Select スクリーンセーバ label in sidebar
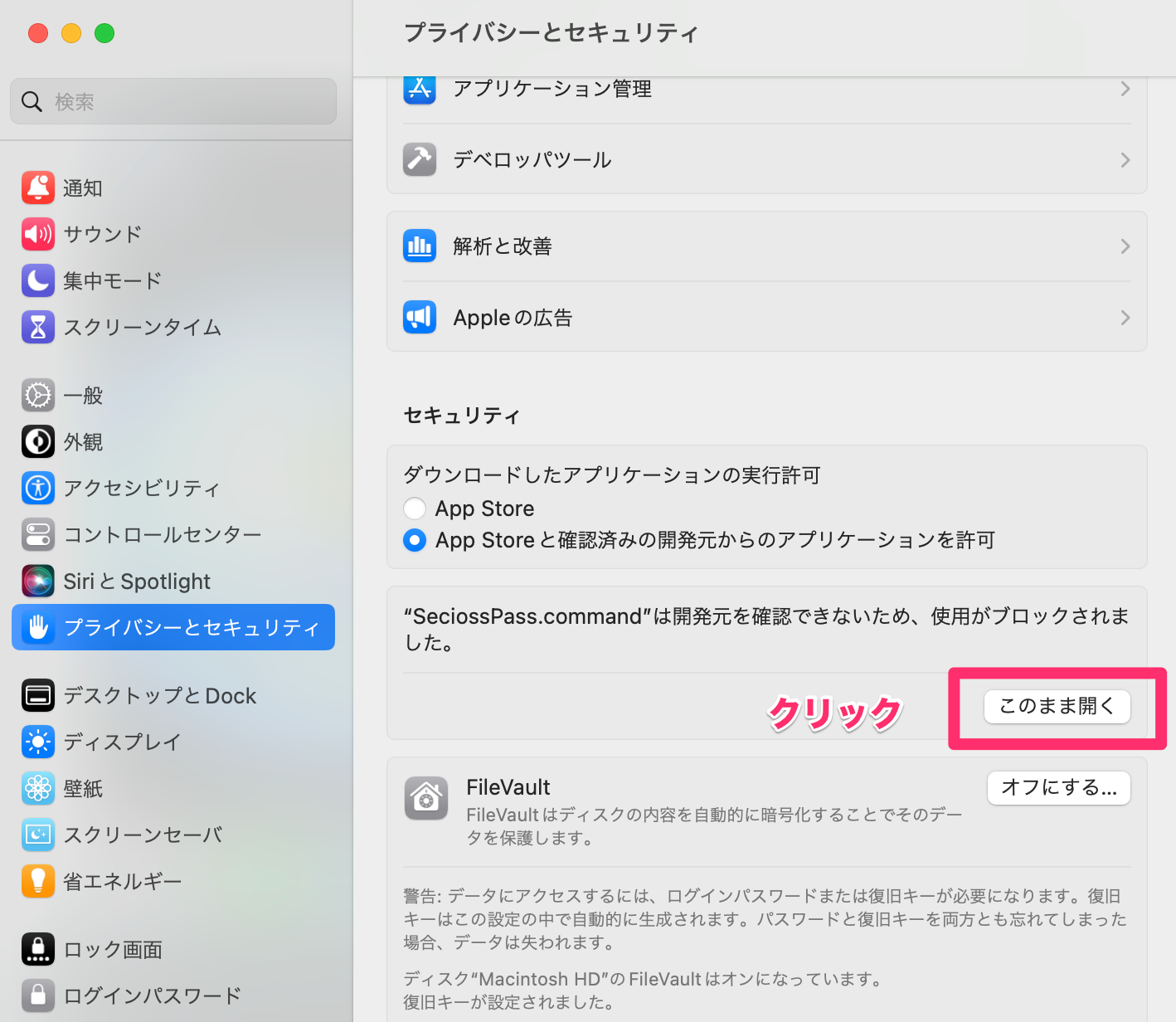Viewport: 1176px width, 1022px height. (143, 835)
